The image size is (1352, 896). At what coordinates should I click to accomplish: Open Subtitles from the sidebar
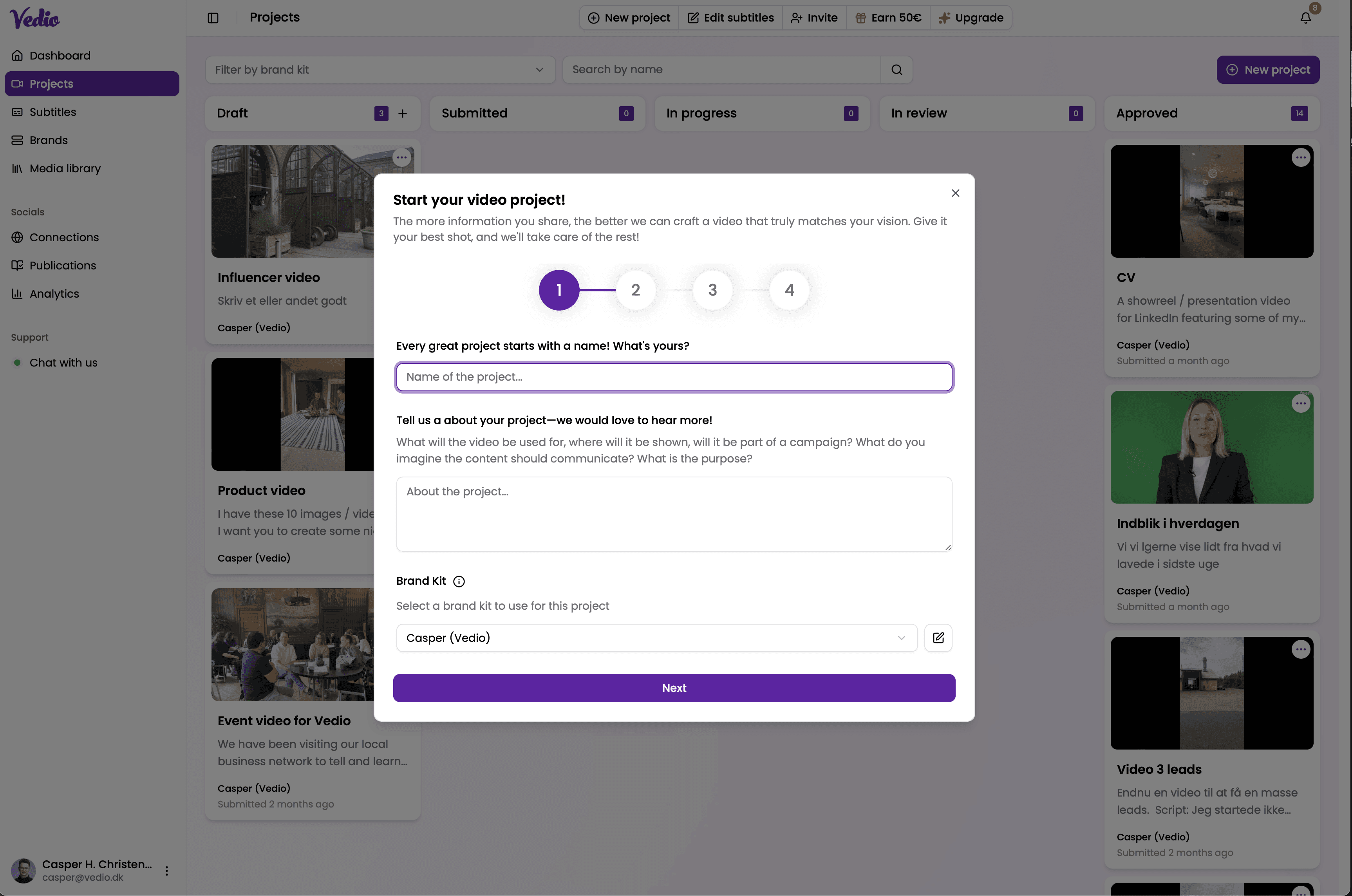pyautogui.click(x=52, y=112)
